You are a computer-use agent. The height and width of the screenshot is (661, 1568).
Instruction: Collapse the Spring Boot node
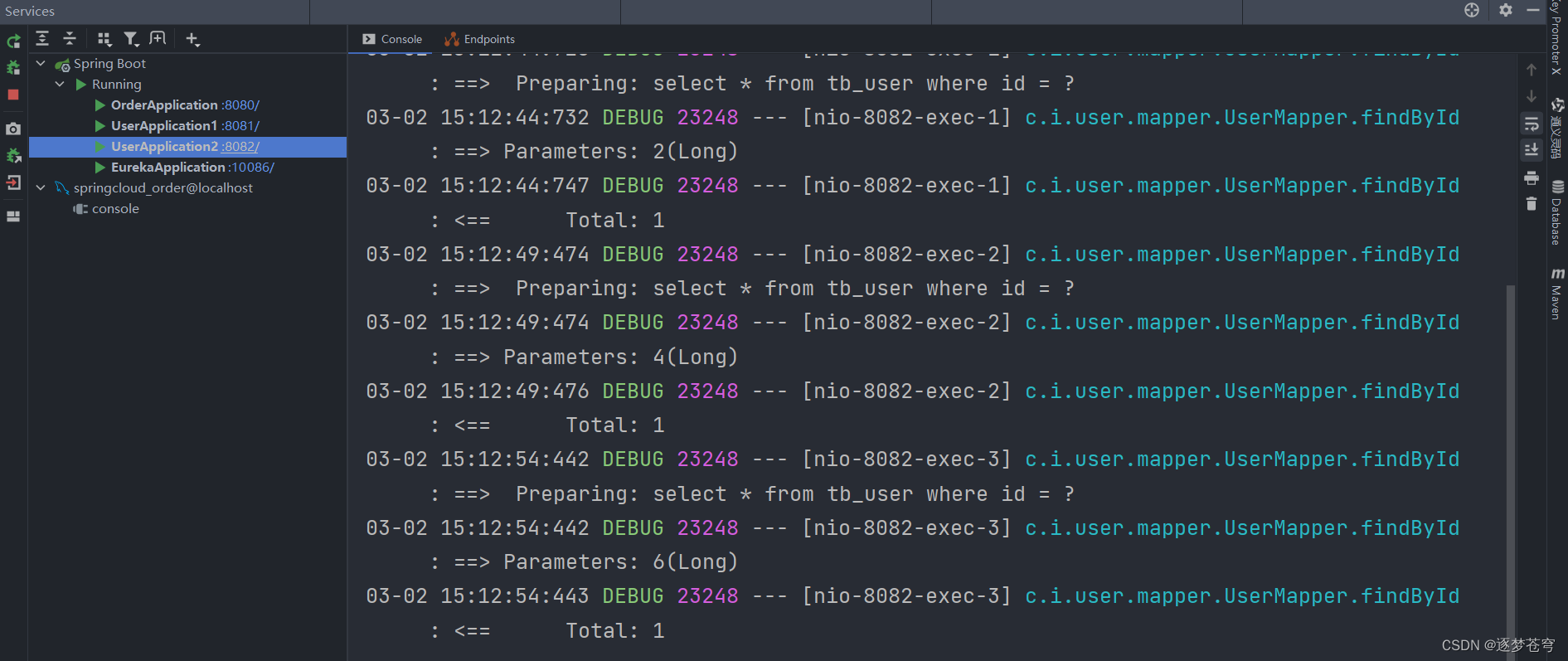click(41, 63)
